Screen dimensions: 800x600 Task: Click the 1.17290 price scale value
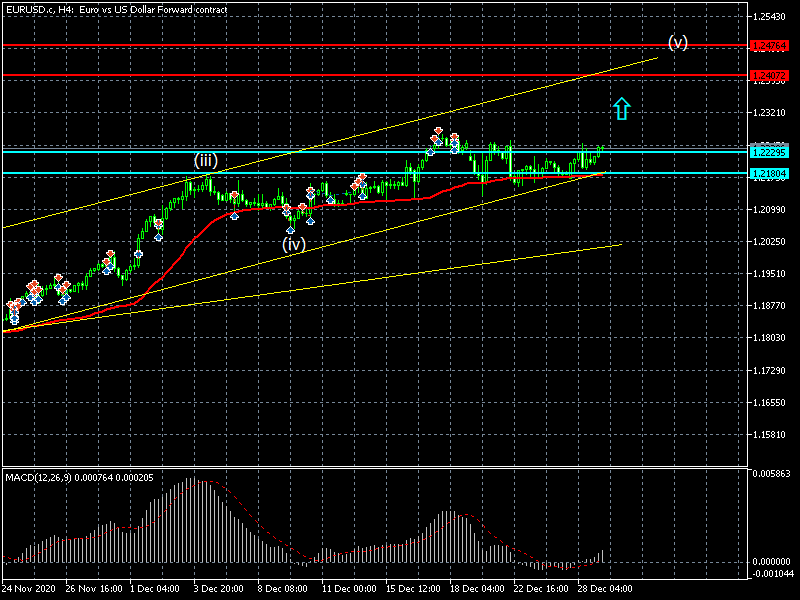coord(771,371)
